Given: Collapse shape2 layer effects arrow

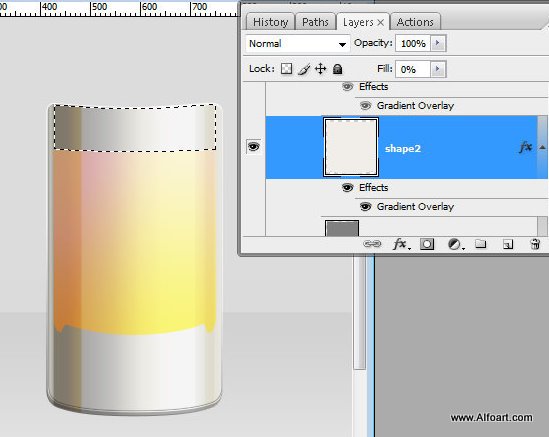Looking at the screenshot, I should click(x=542, y=147).
